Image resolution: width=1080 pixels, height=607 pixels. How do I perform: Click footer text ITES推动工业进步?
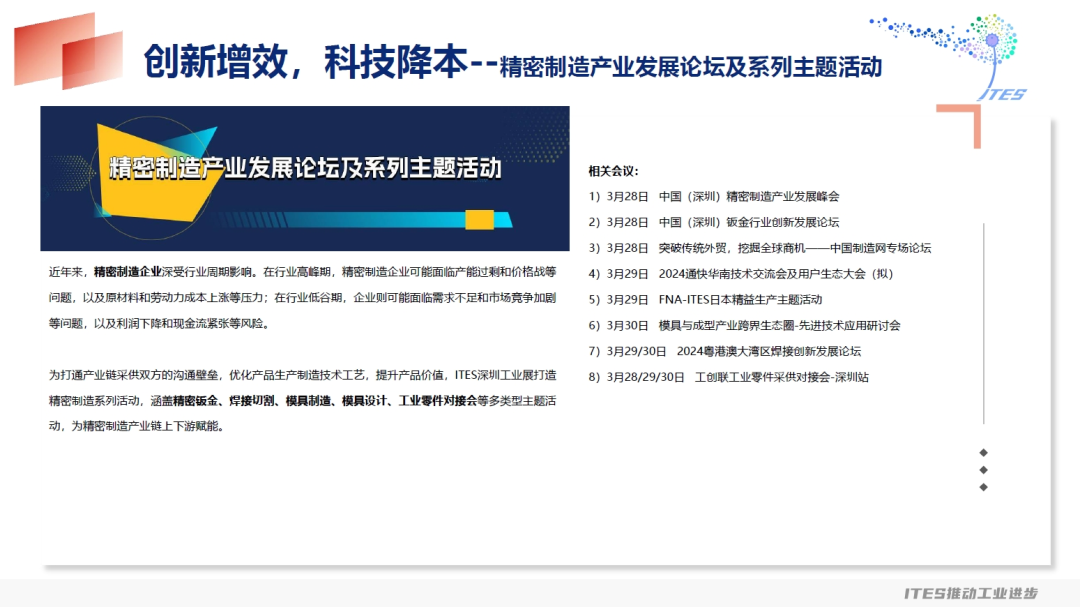(970, 593)
